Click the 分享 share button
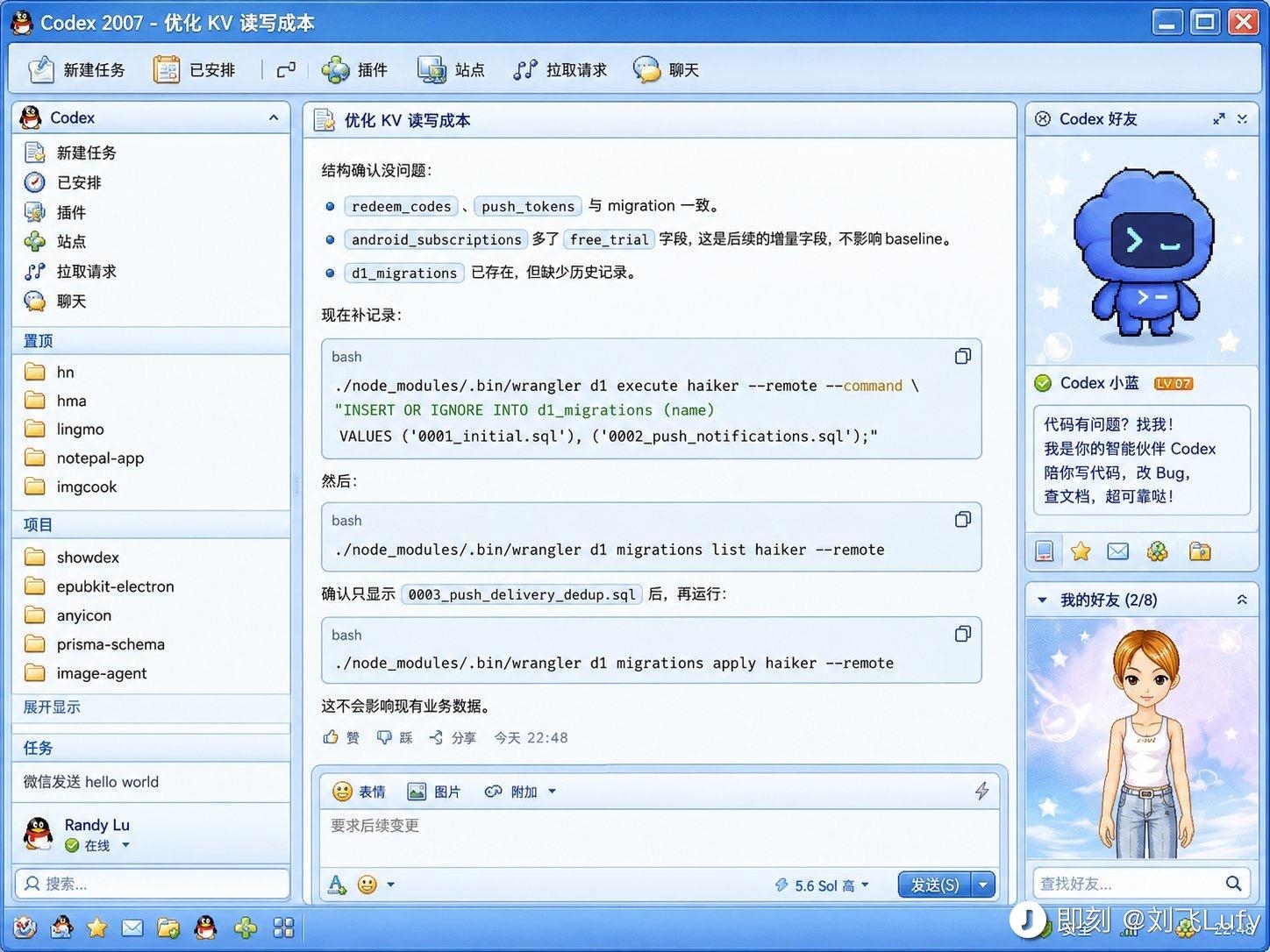This screenshot has height=952, width=1270. 453,737
